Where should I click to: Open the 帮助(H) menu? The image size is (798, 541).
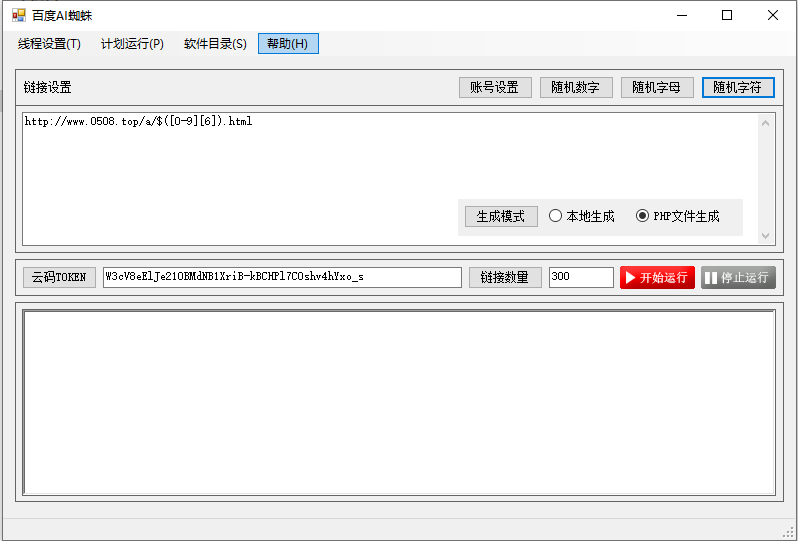288,44
